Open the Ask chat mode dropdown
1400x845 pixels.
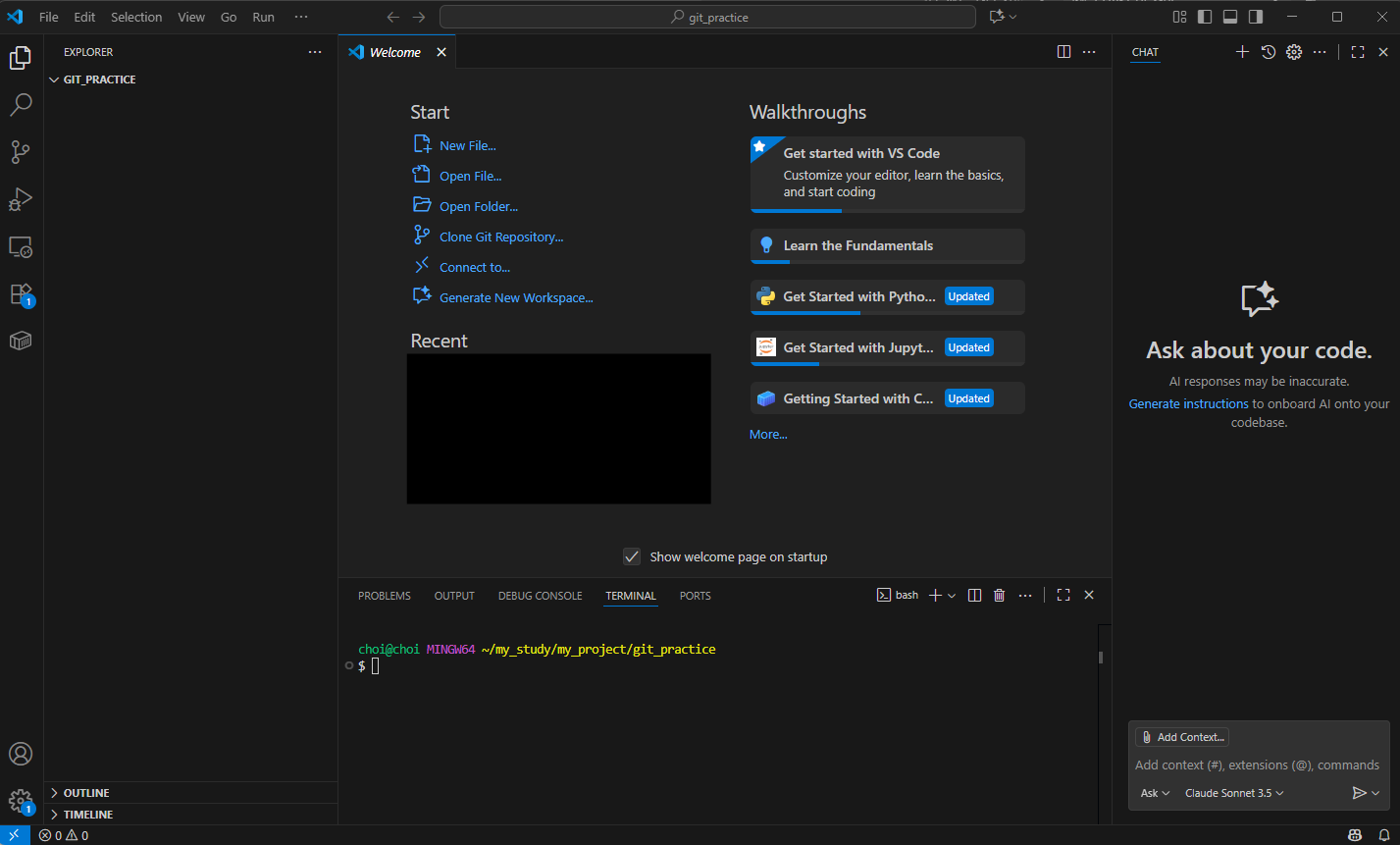pos(1155,793)
